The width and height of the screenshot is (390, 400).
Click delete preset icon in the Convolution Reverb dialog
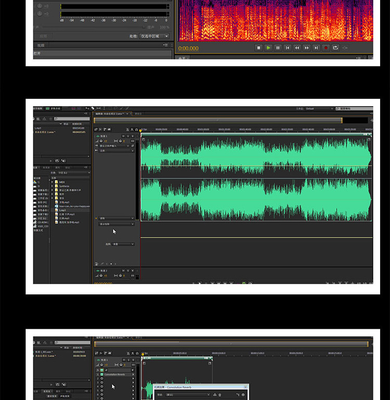click(220, 395)
